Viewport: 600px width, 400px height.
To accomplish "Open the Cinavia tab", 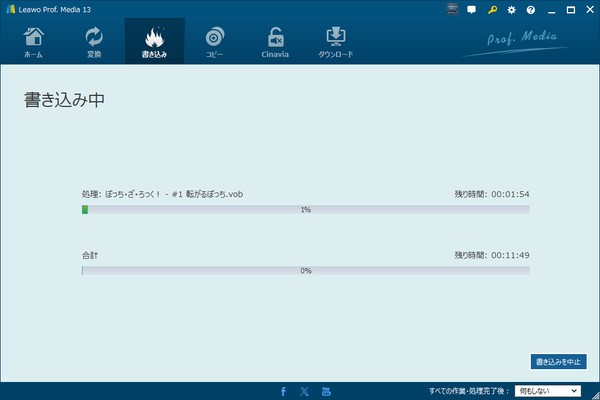I will point(275,41).
